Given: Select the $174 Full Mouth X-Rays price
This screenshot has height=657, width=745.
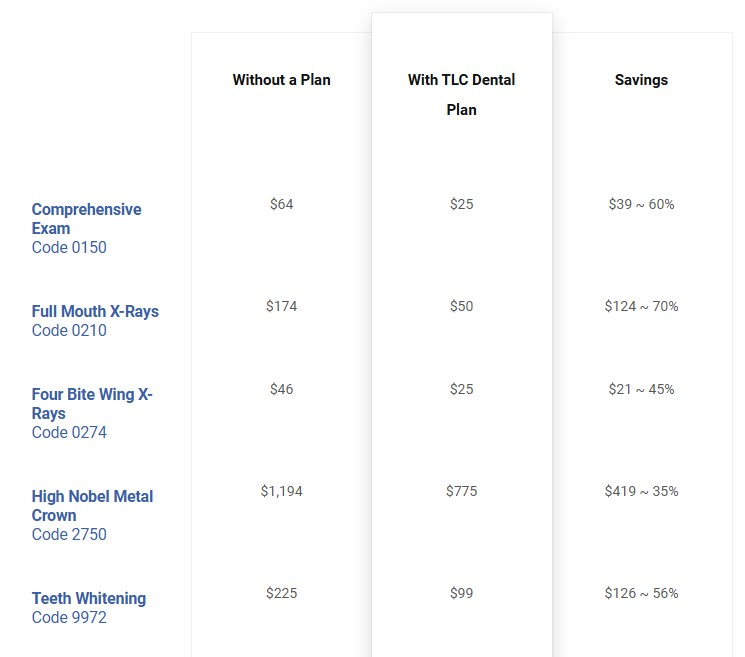Looking at the screenshot, I should (x=281, y=306).
